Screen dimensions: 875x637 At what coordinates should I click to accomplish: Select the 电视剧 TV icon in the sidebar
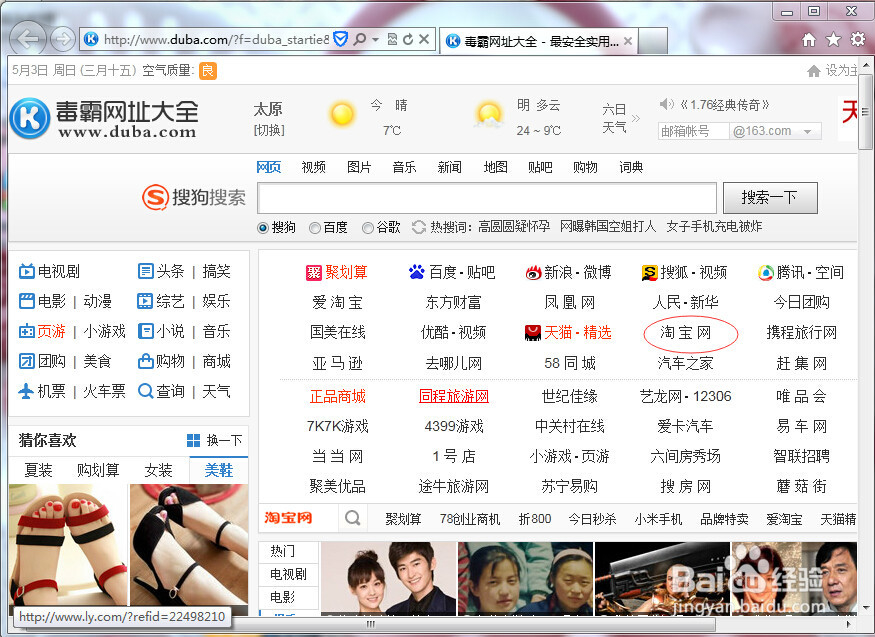[x=26, y=270]
